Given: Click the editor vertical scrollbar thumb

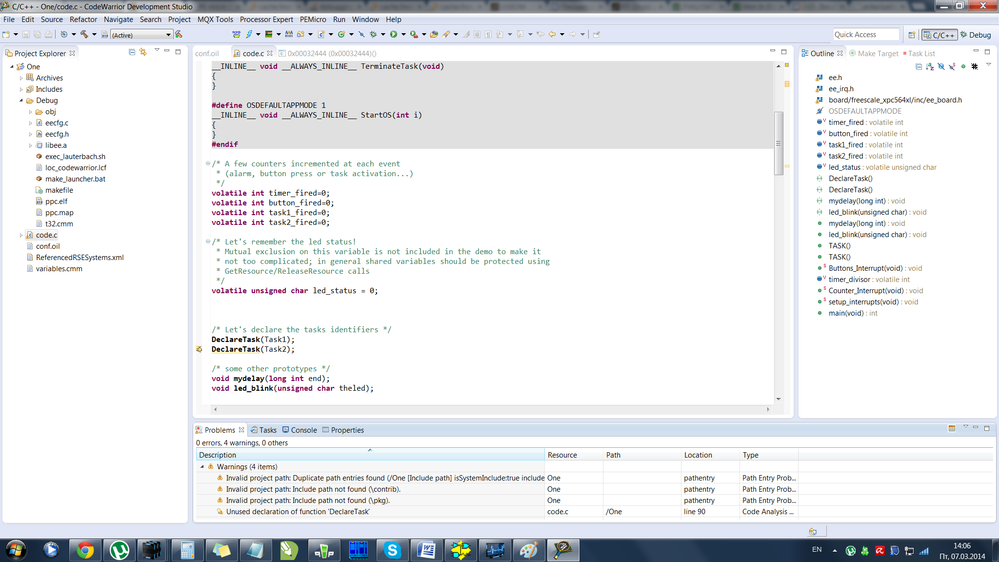Looking at the screenshot, I should coord(778,143).
